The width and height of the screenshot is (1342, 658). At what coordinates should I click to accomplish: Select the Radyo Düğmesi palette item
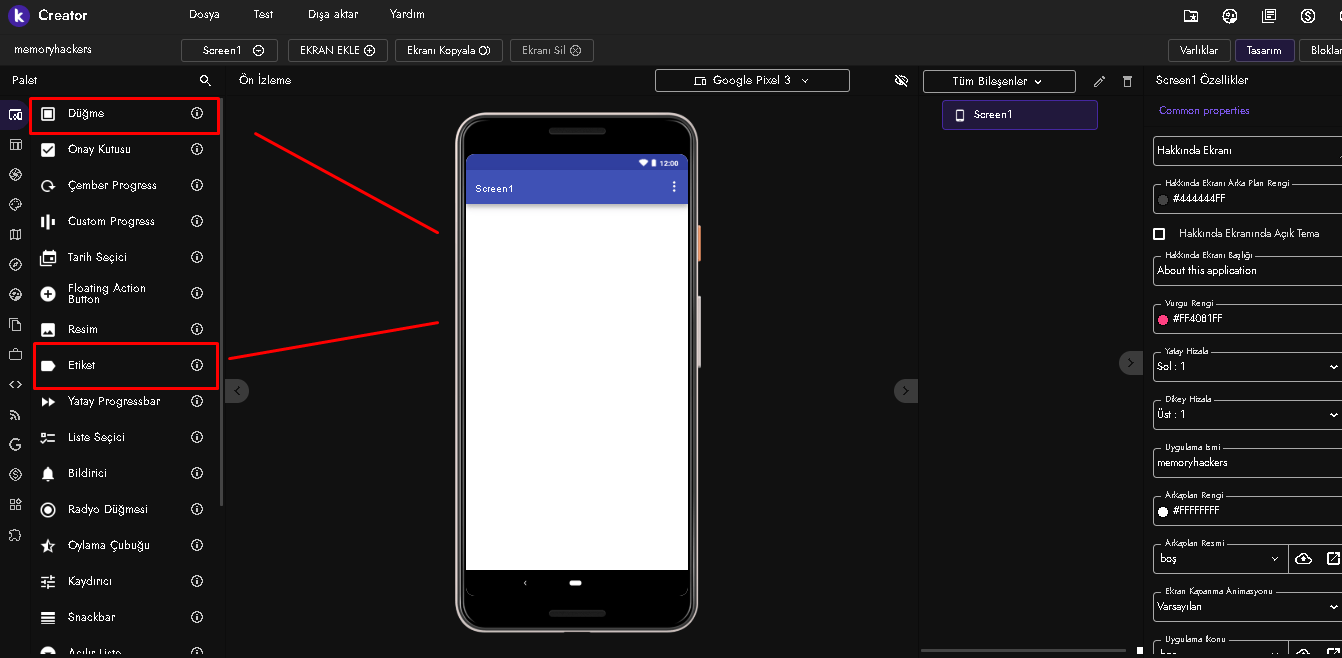(x=124, y=509)
